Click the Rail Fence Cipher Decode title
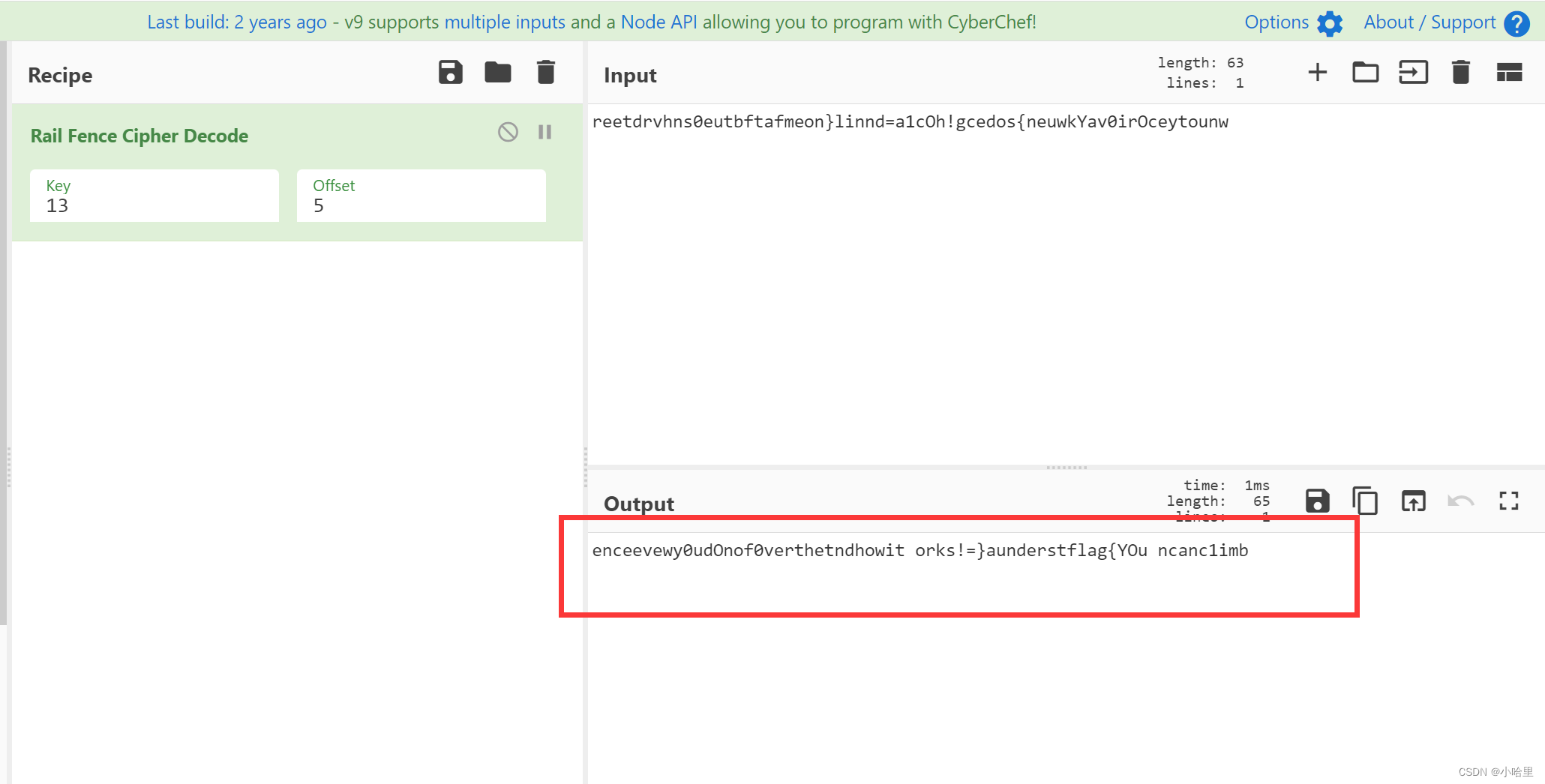Screen dimensions: 1545x784 (x=139, y=136)
